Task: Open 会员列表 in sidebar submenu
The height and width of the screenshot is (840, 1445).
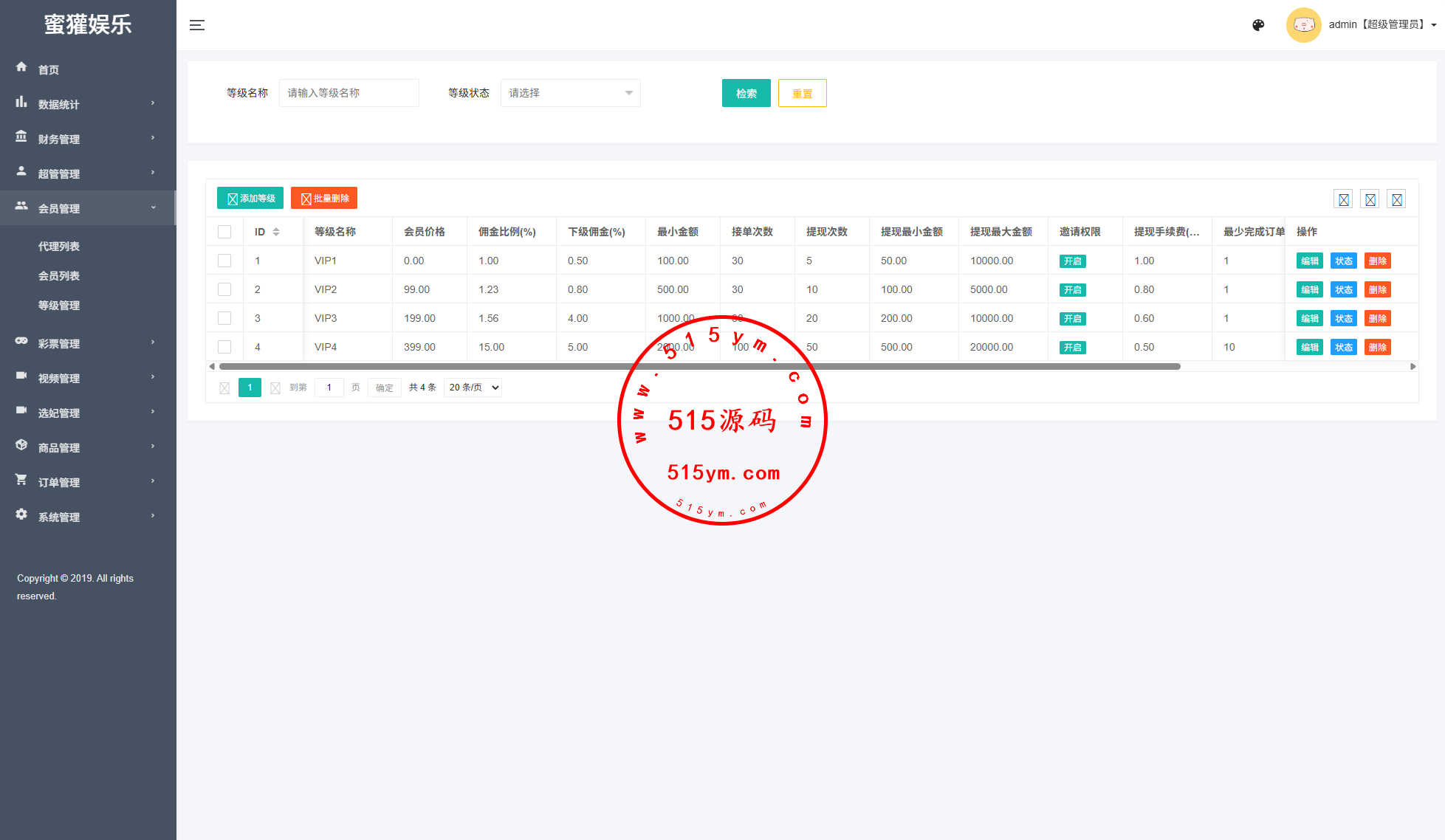Action: coord(59,276)
